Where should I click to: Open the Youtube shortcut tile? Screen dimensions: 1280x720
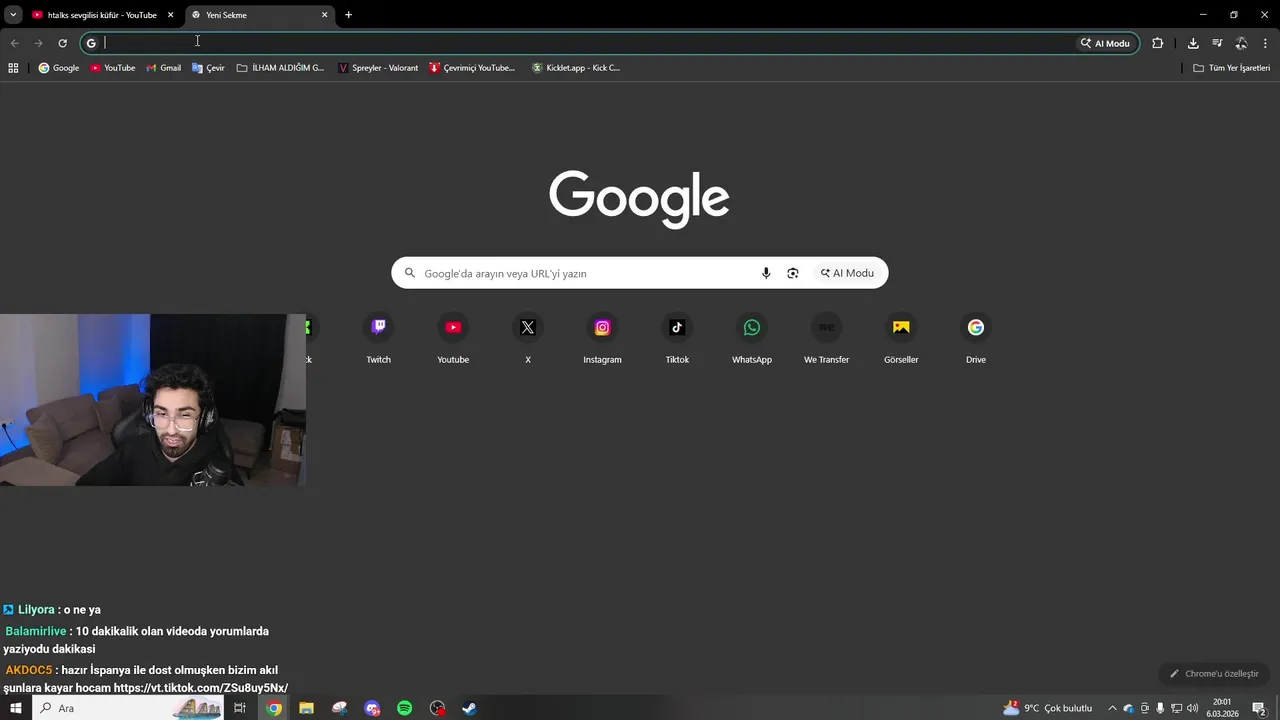pos(453,339)
